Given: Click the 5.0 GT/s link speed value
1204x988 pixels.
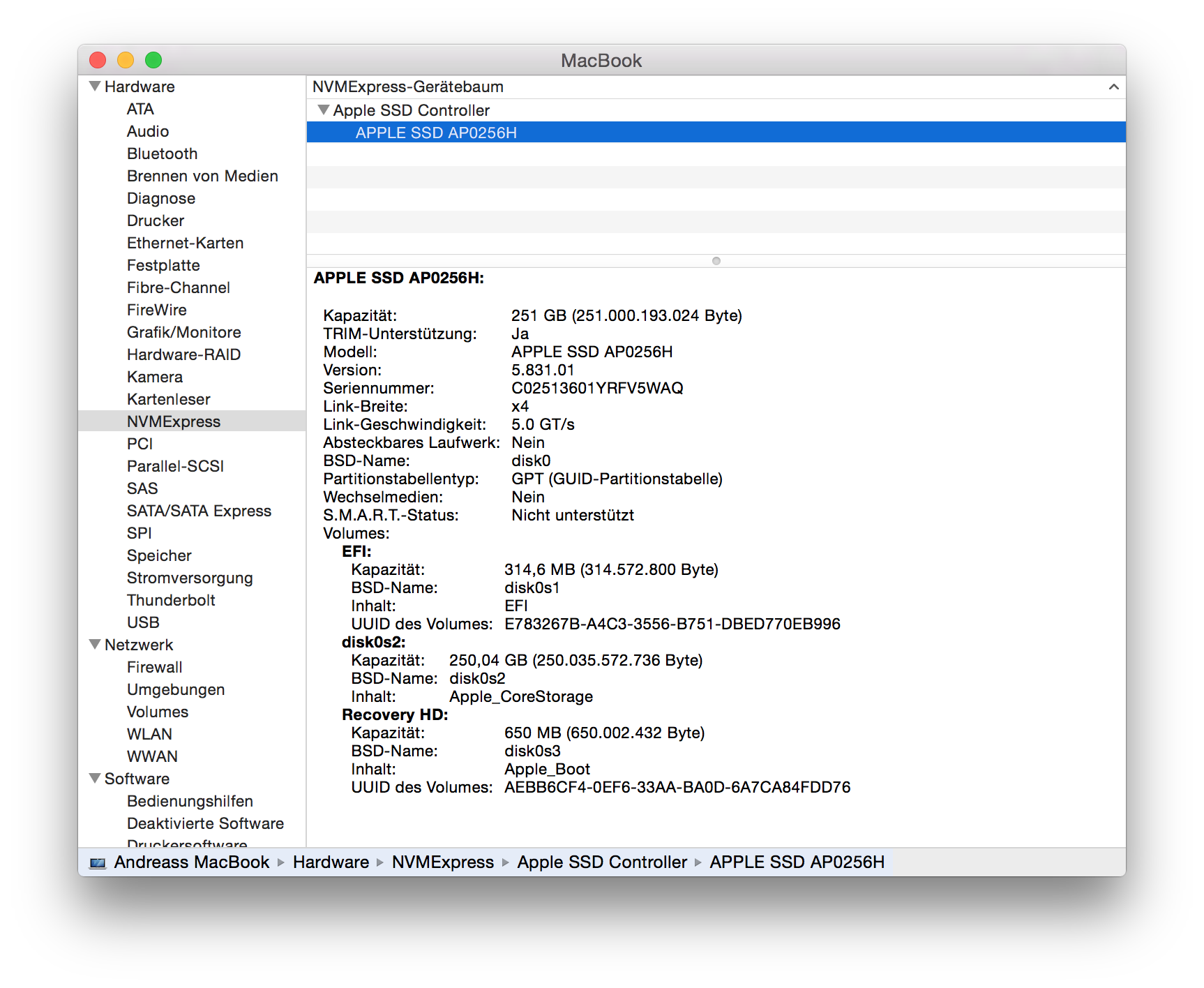Looking at the screenshot, I should click(543, 424).
